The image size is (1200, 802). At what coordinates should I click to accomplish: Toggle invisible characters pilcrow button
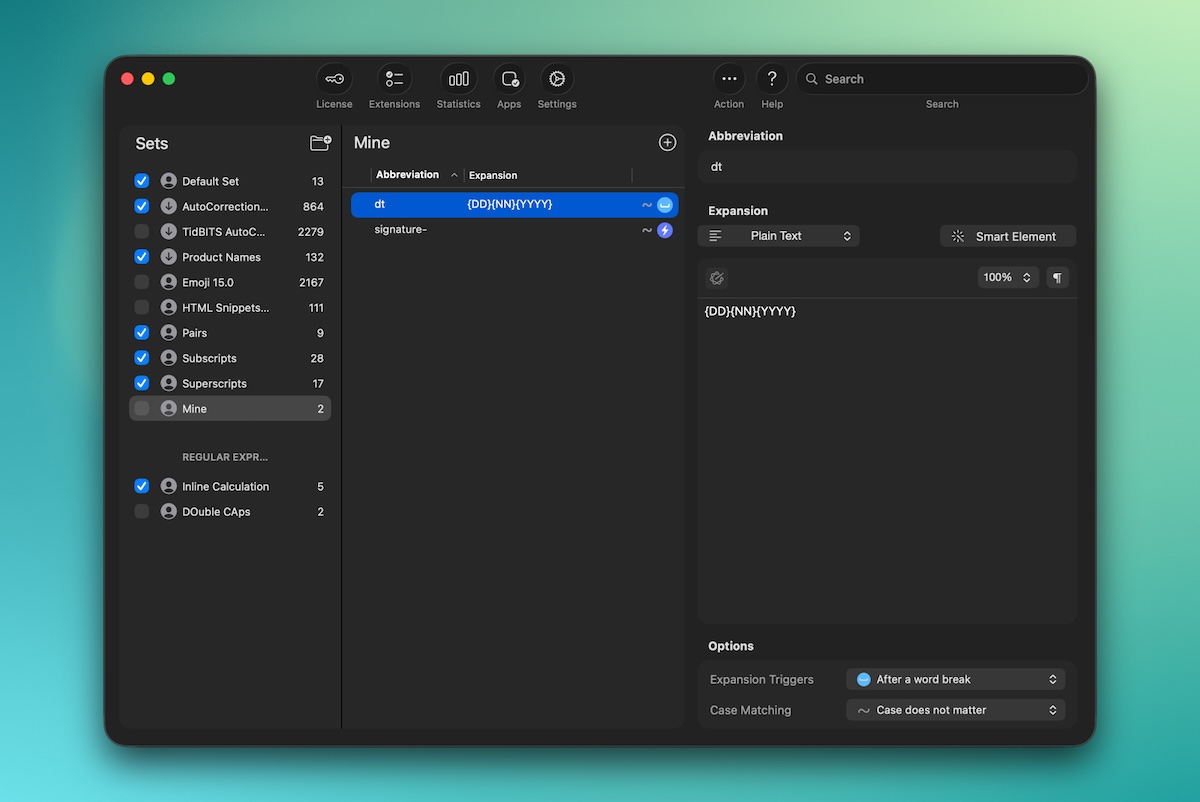[1057, 278]
